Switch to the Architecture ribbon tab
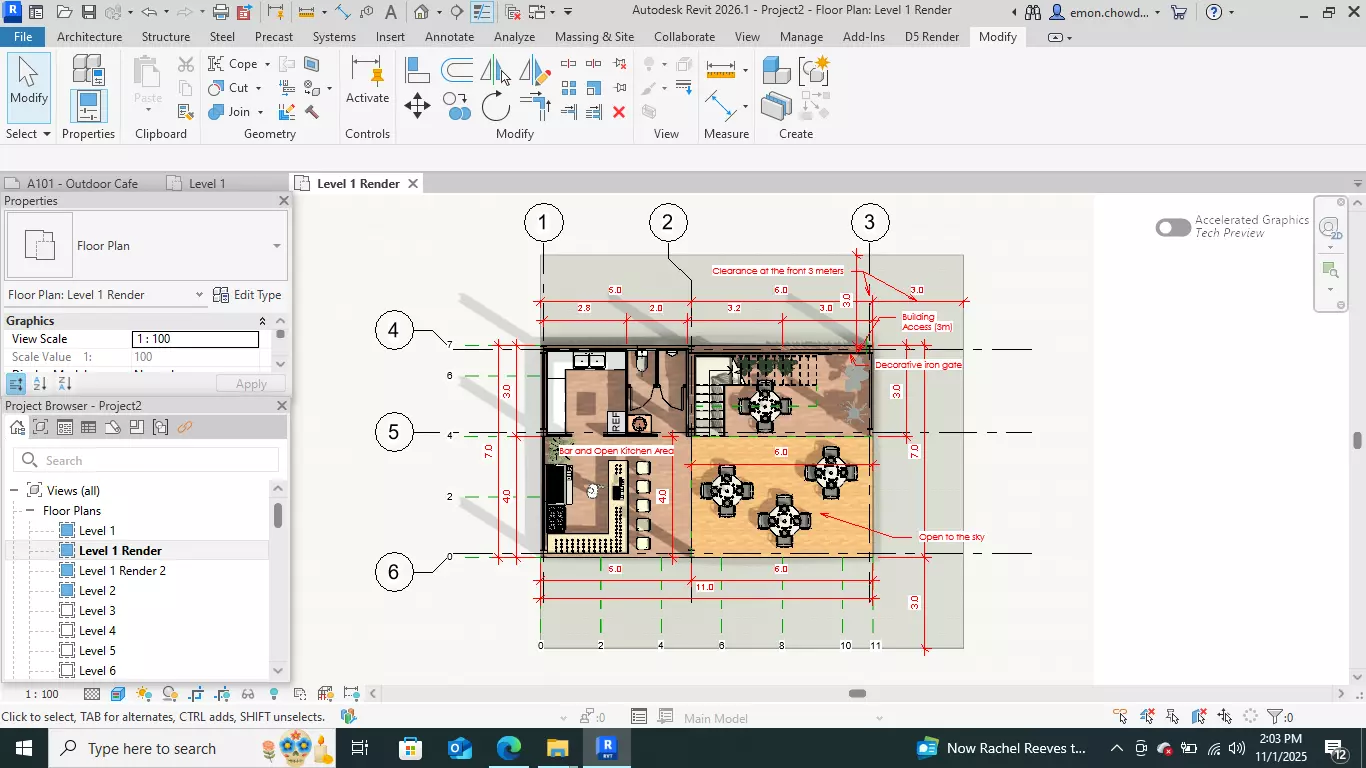 coord(90,37)
